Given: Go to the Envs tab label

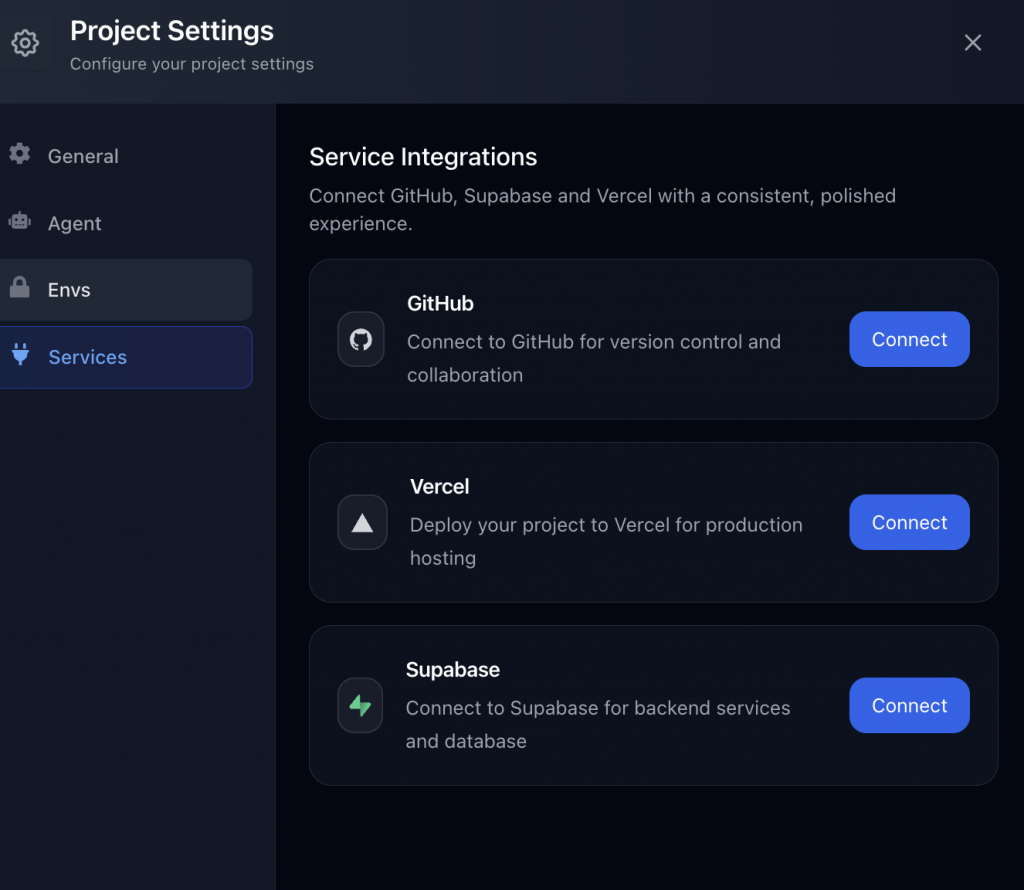Looking at the screenshot, I should pos(69,290).
